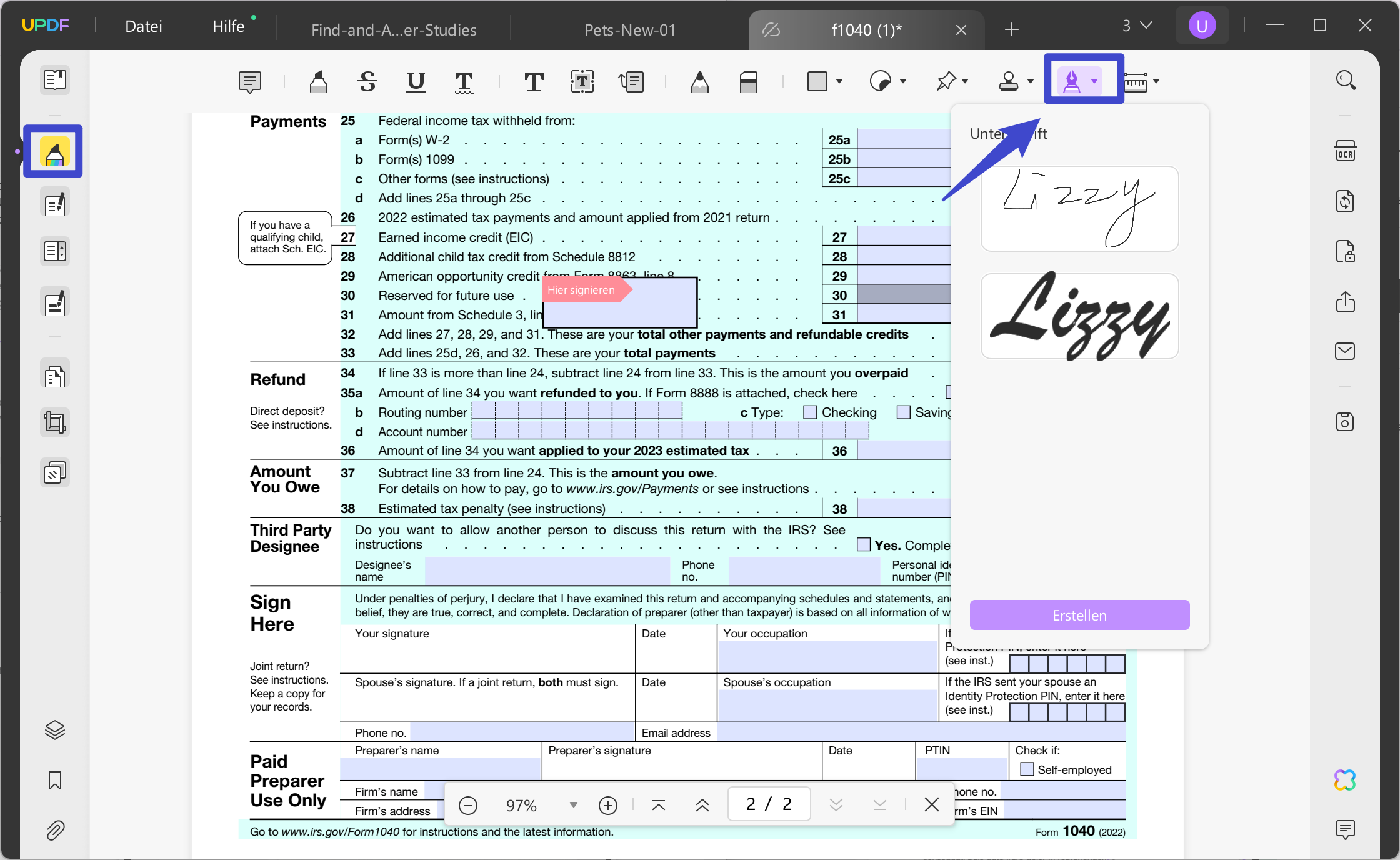The height and width of the screenshot is (860, 1400).
Task: Open the Datei menu
Action: tap(143, 26)
